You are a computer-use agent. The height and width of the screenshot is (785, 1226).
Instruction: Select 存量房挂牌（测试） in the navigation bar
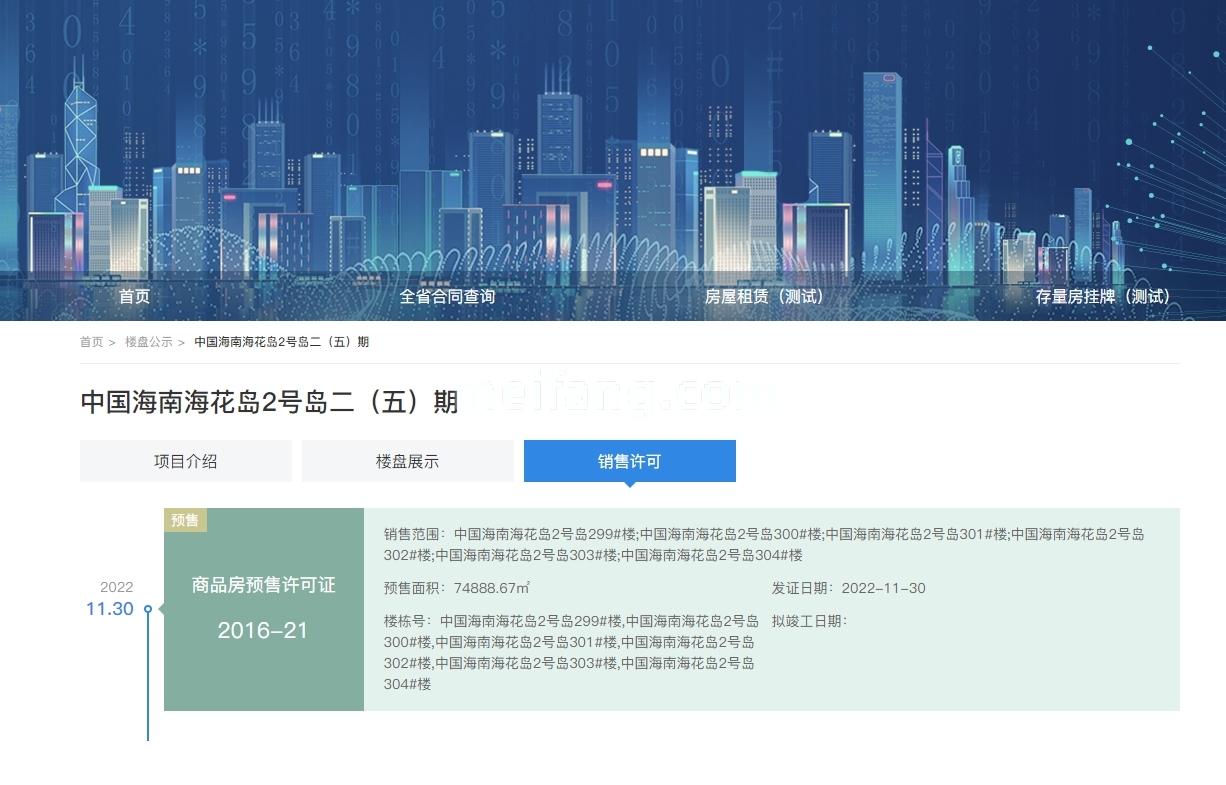pyautogui.click(x=1102, y=297)
